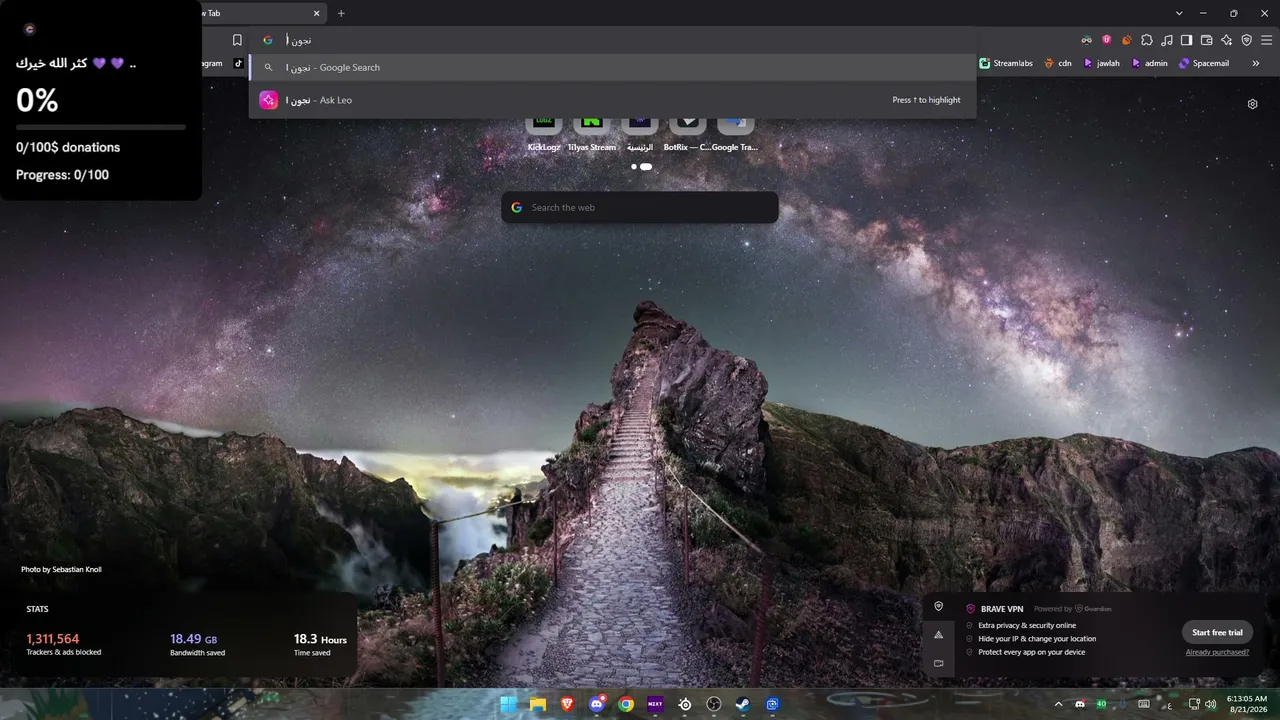Click the circular logo in donation overlay
Image resolution: width=1280 pixels, height=720 pixels.
29,30
